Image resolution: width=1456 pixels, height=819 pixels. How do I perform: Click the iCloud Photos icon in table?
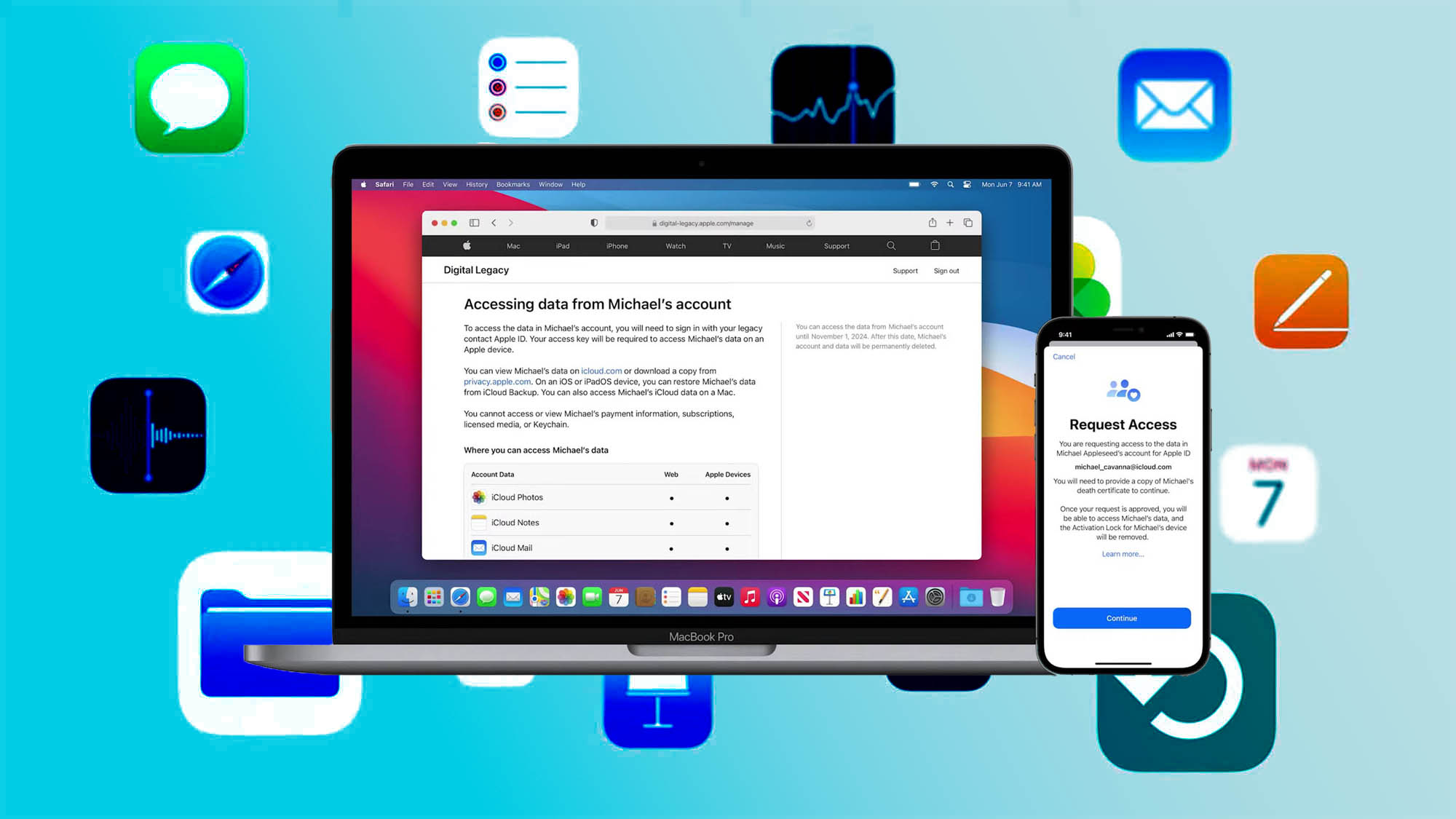(478, 497)
